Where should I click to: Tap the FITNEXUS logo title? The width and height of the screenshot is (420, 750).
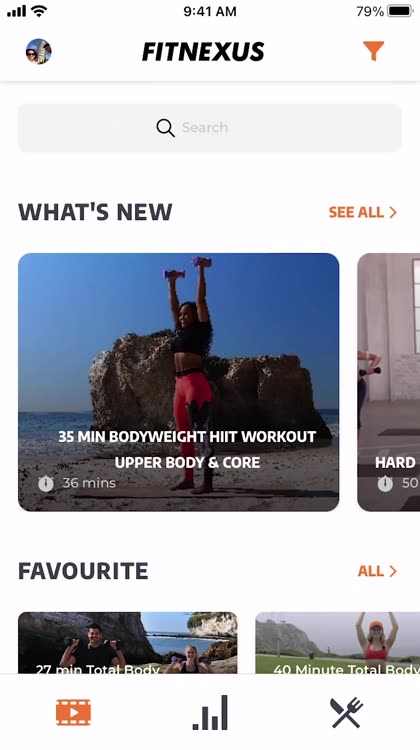pos(203,51)
